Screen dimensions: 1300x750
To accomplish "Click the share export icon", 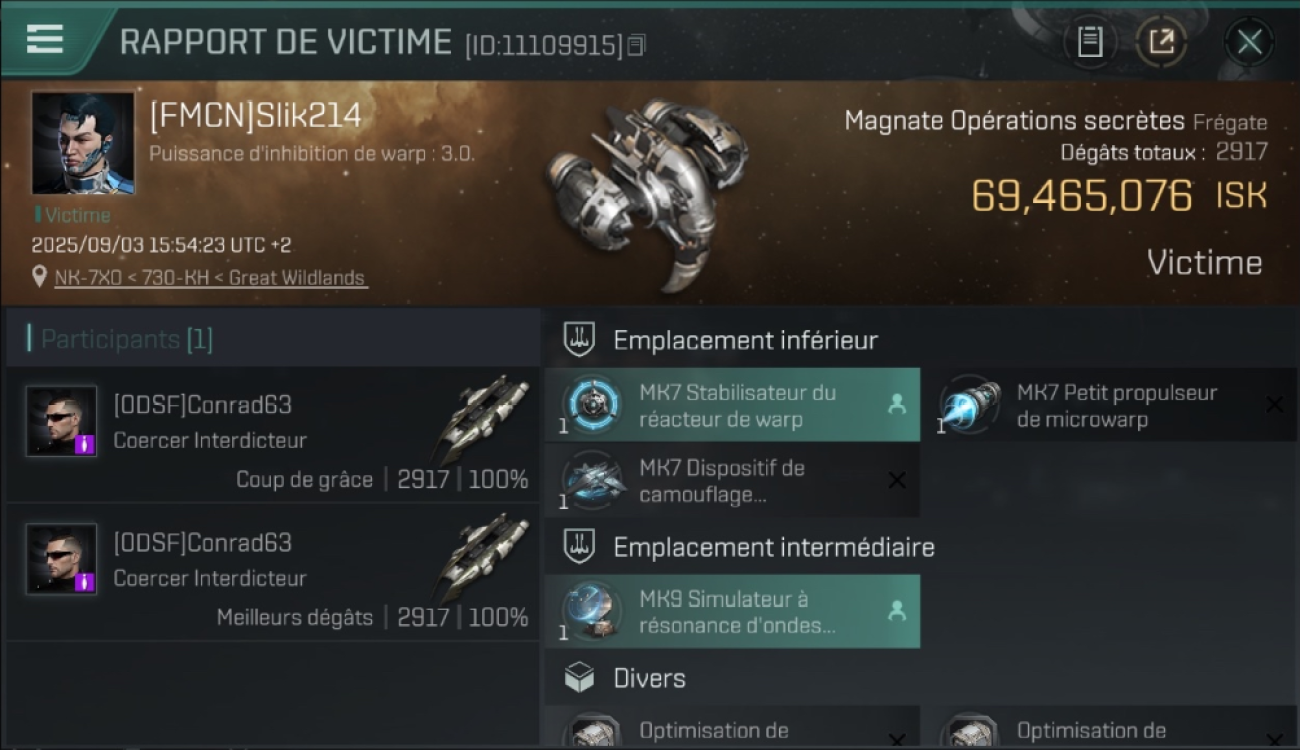I will tap(1161, 42).
